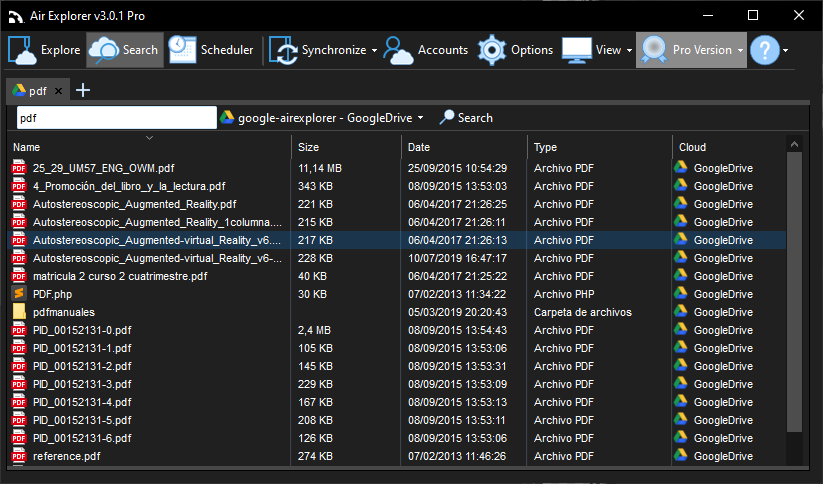
Task: Click PDF icon of PID_00152131-2.pdf
Action: click(x=19, y=366)
